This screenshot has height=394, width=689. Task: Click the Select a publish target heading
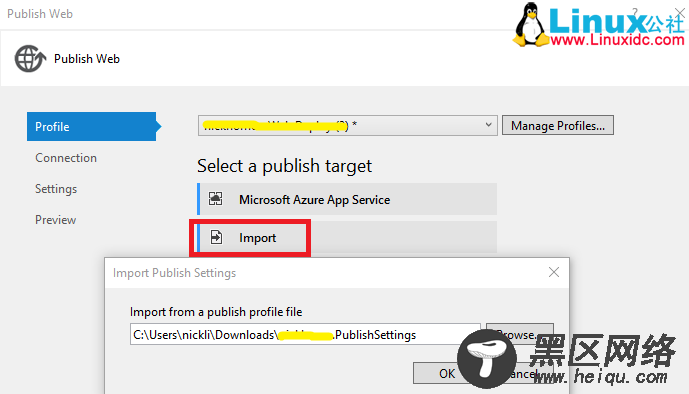pyautogui.click(x=284, y=166)
